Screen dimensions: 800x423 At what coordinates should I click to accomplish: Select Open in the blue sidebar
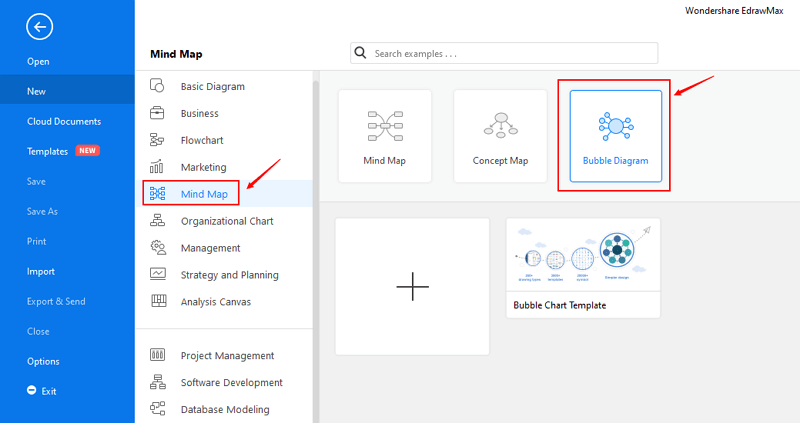coord(38,61)
